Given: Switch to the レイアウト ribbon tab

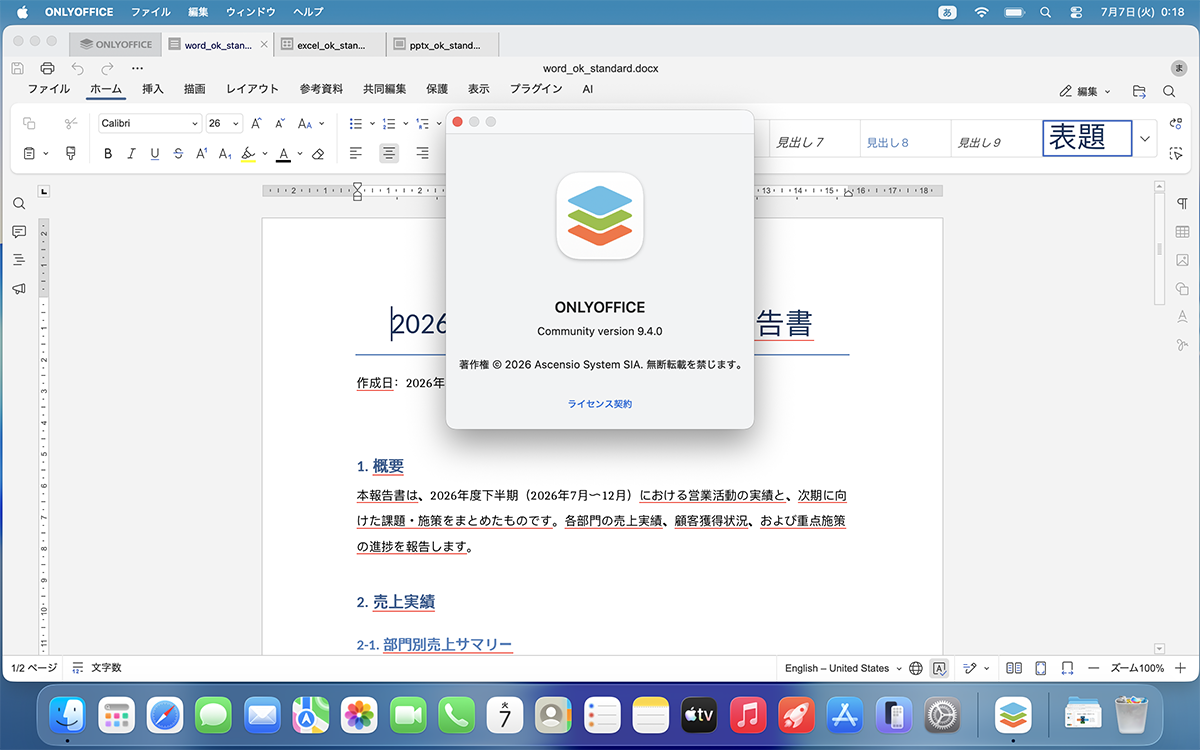Looking at the screenshot, I should pyautogui.click(x=252, y=89).
